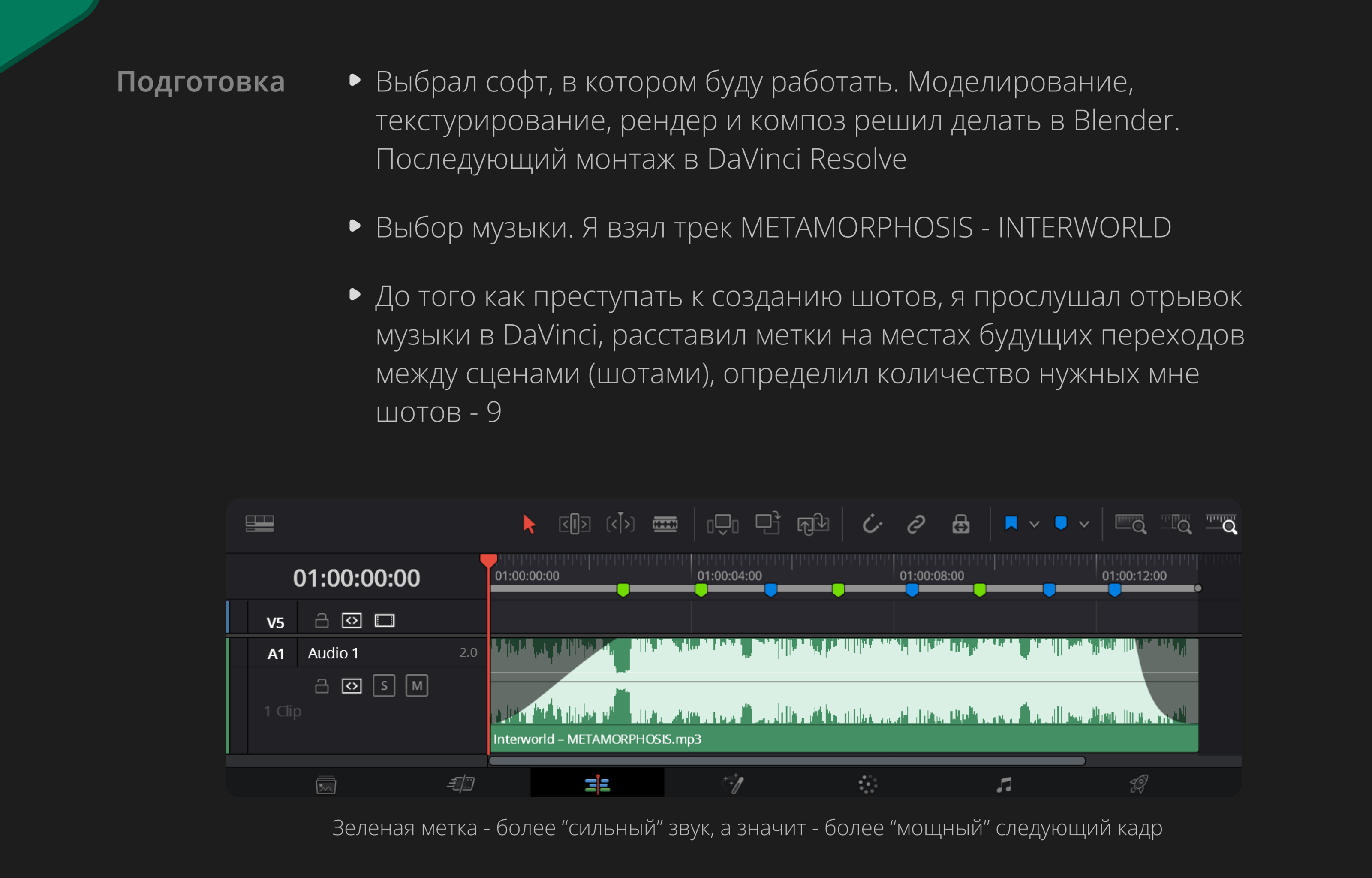
Task: Click the Insert Clip icon
Action: [x=722, y=524]
